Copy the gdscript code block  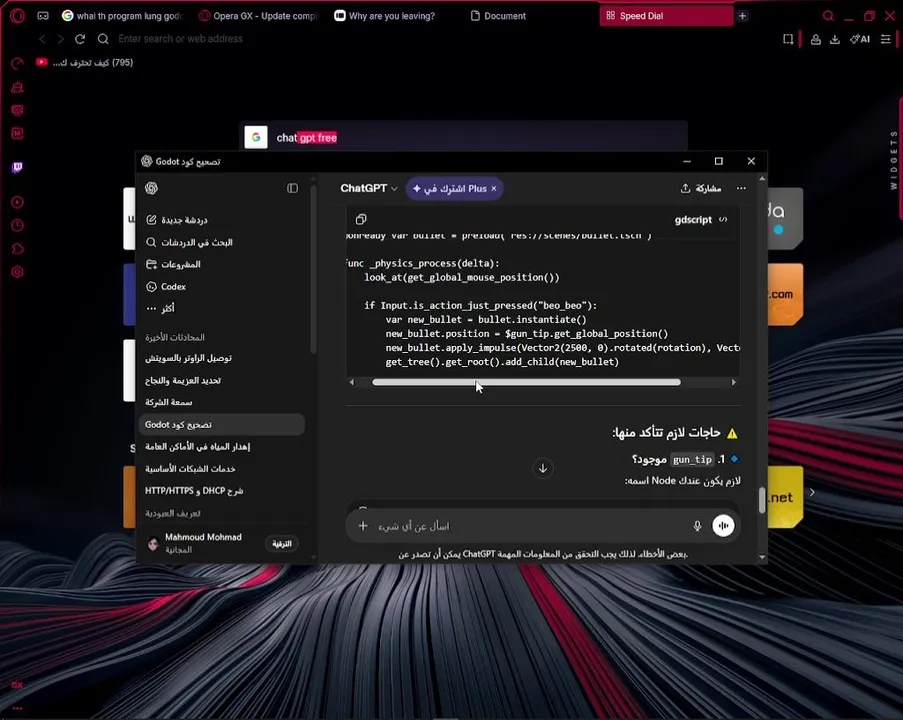point(361,219)
